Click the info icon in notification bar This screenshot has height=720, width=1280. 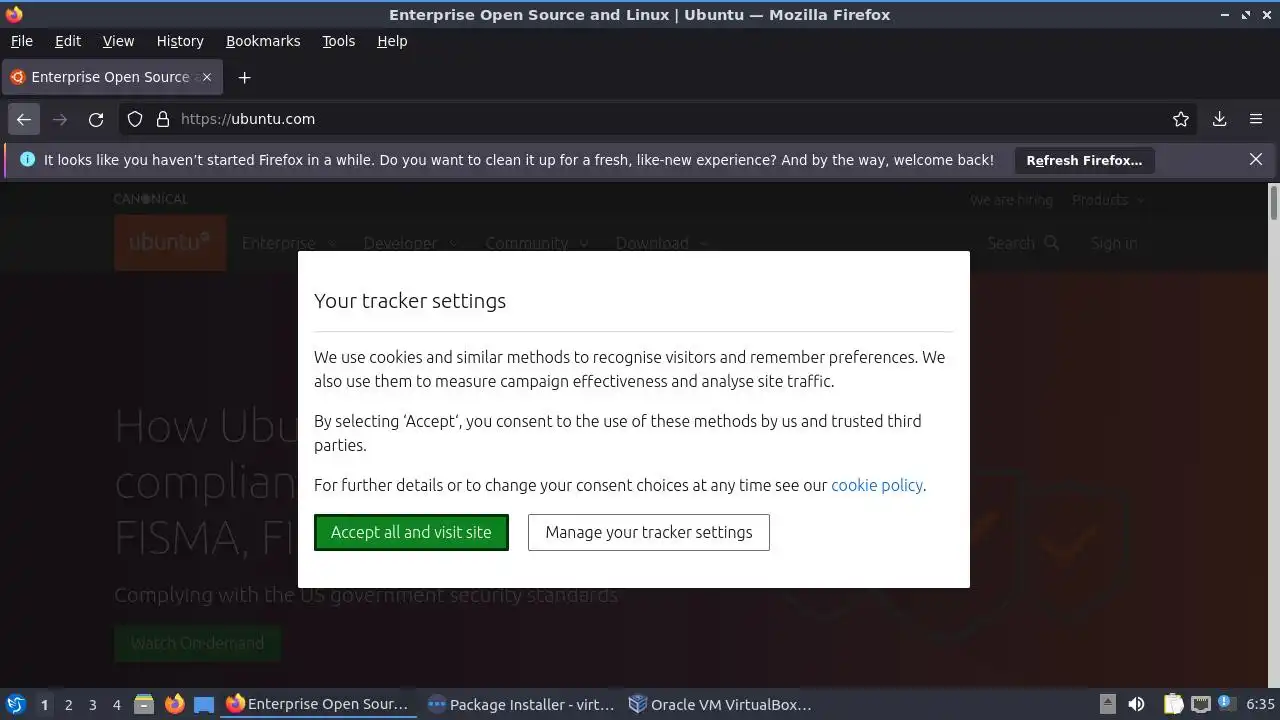coord(27,159)
